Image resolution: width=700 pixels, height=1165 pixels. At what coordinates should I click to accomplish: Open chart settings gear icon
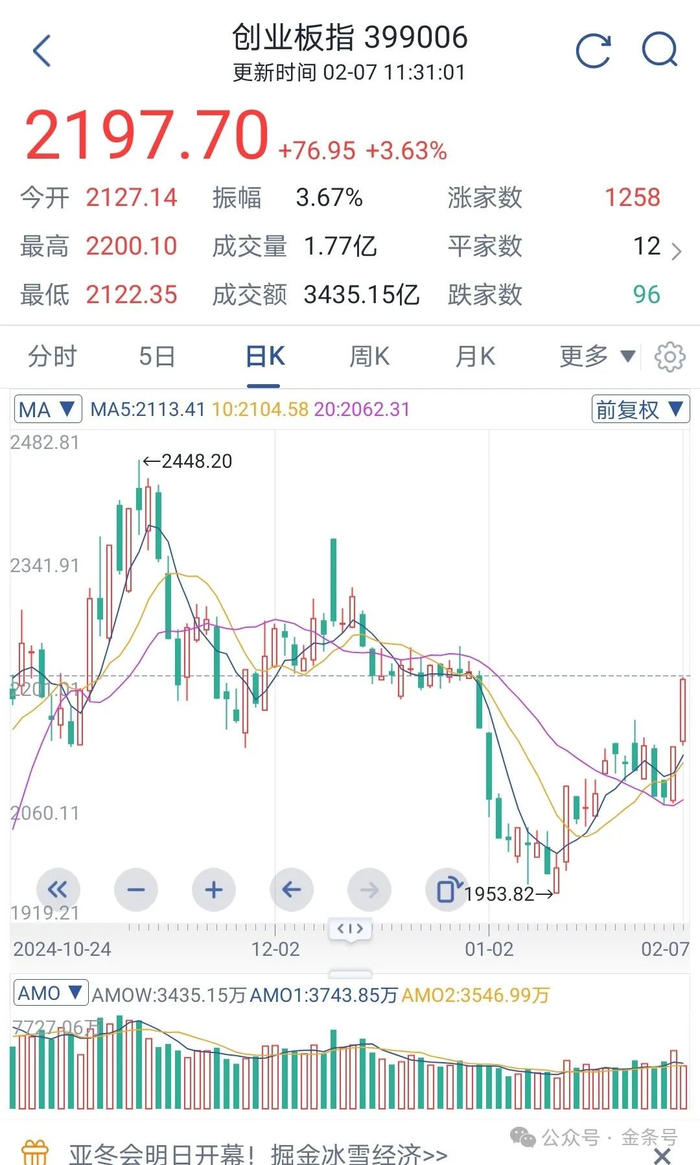click(669, 357)
